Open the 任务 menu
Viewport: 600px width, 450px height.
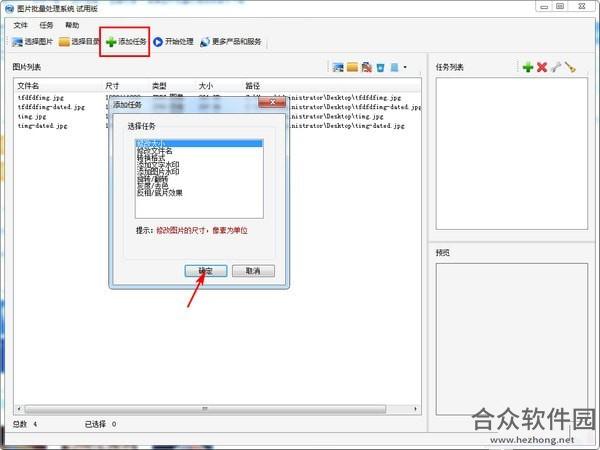[46, 25]
